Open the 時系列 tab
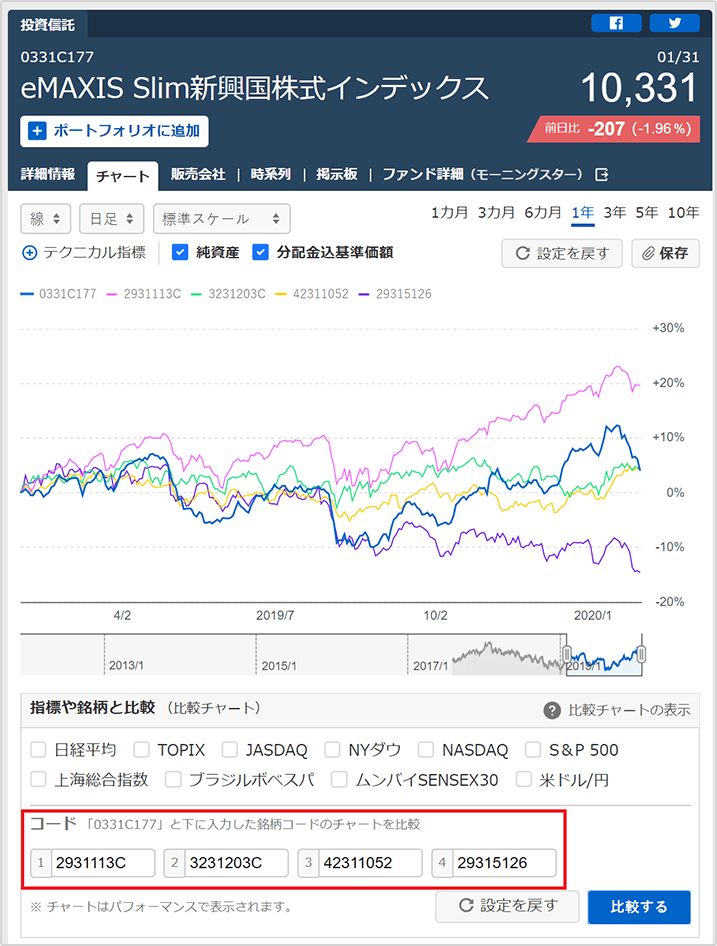This screenshot has height=946, width=717. click(x=271, y=174)
